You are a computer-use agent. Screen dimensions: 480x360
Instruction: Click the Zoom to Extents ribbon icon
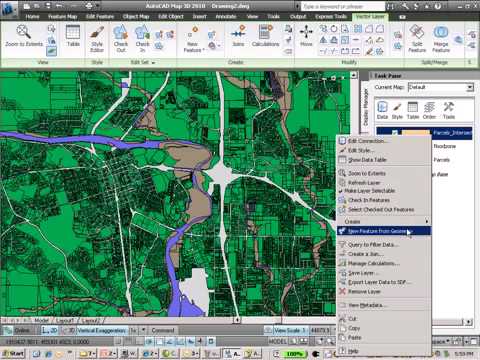[24, 32]
